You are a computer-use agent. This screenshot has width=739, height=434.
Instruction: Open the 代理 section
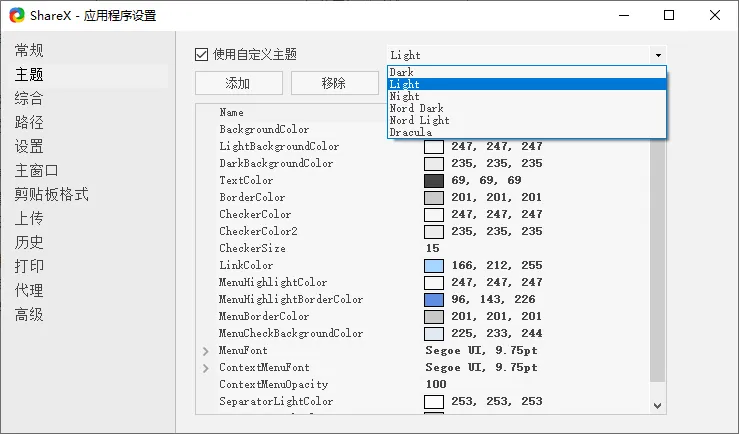pyautogui.click(x=29, y=290)
